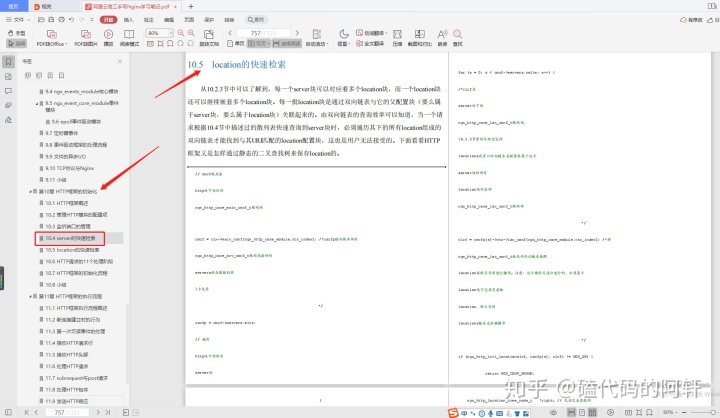This screenshot has height=418, width=720.
Task: Click 全文翻译 full translation button
Action: pyautogui.click(x=370, y=44)
